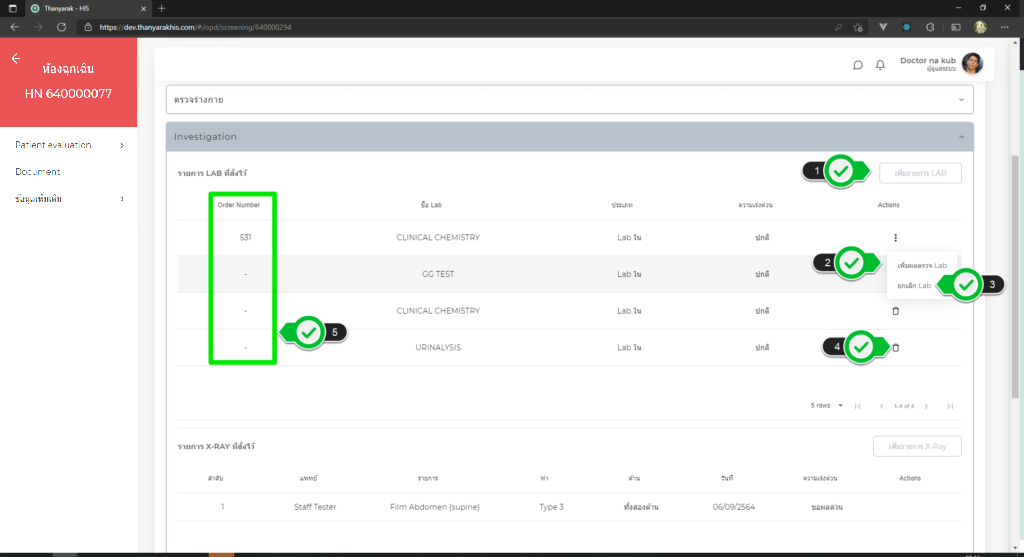
Task: Open Document in the left sidebar
Action: click(x=38, y=172)
